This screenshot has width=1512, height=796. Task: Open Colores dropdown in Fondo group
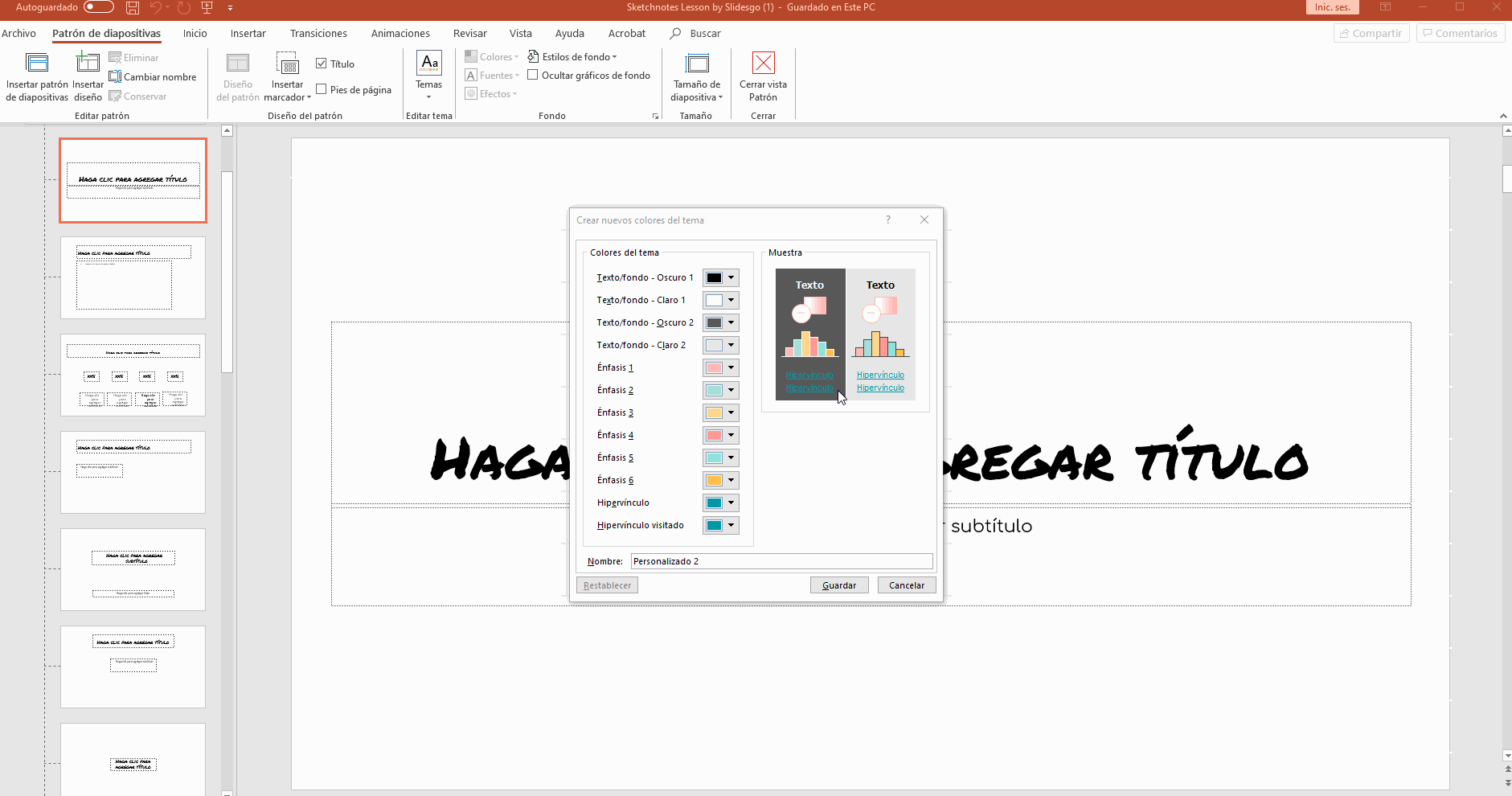coord(492,57)
